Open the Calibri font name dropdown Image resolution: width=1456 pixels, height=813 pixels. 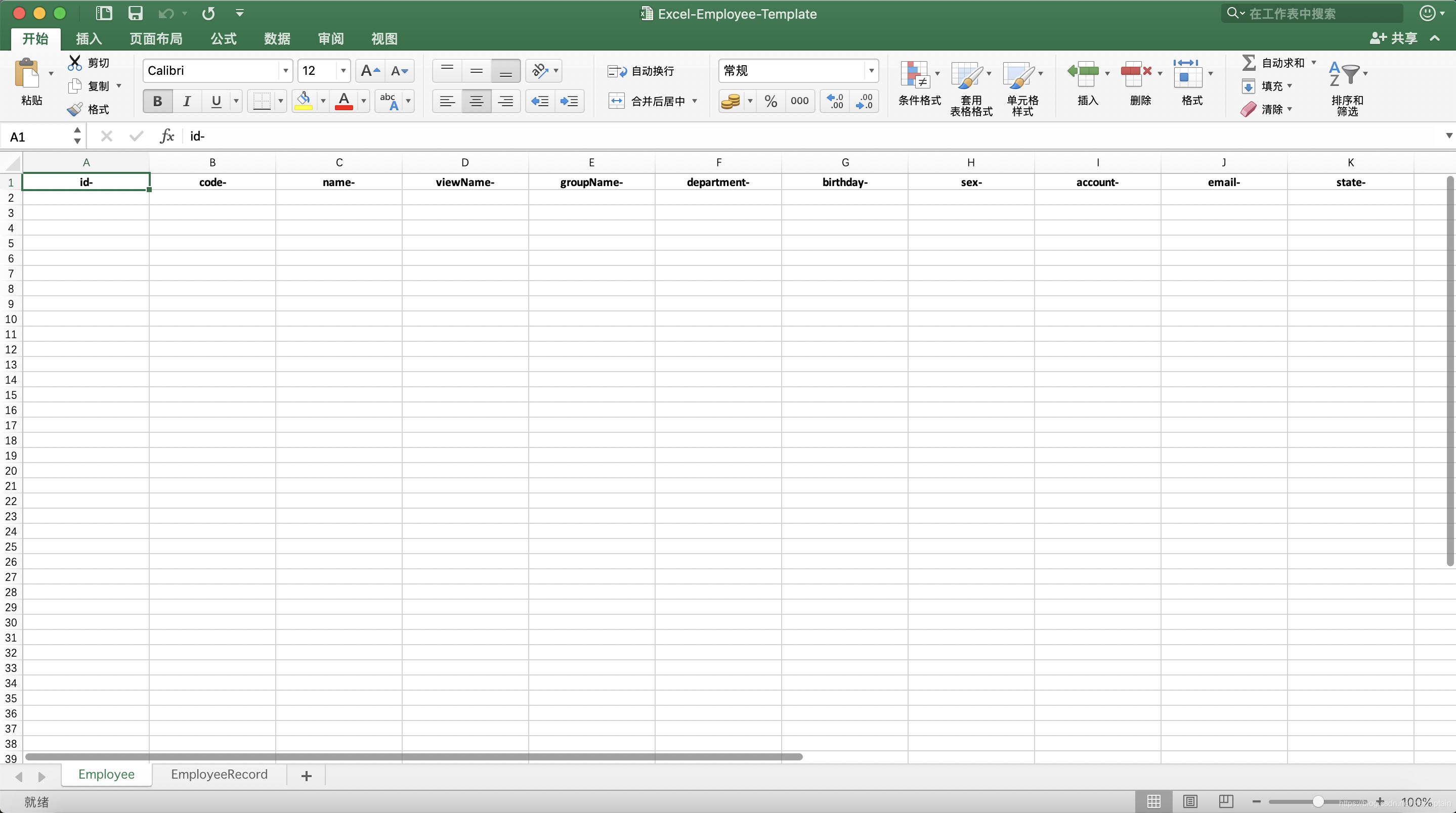(x=285, y=71)
